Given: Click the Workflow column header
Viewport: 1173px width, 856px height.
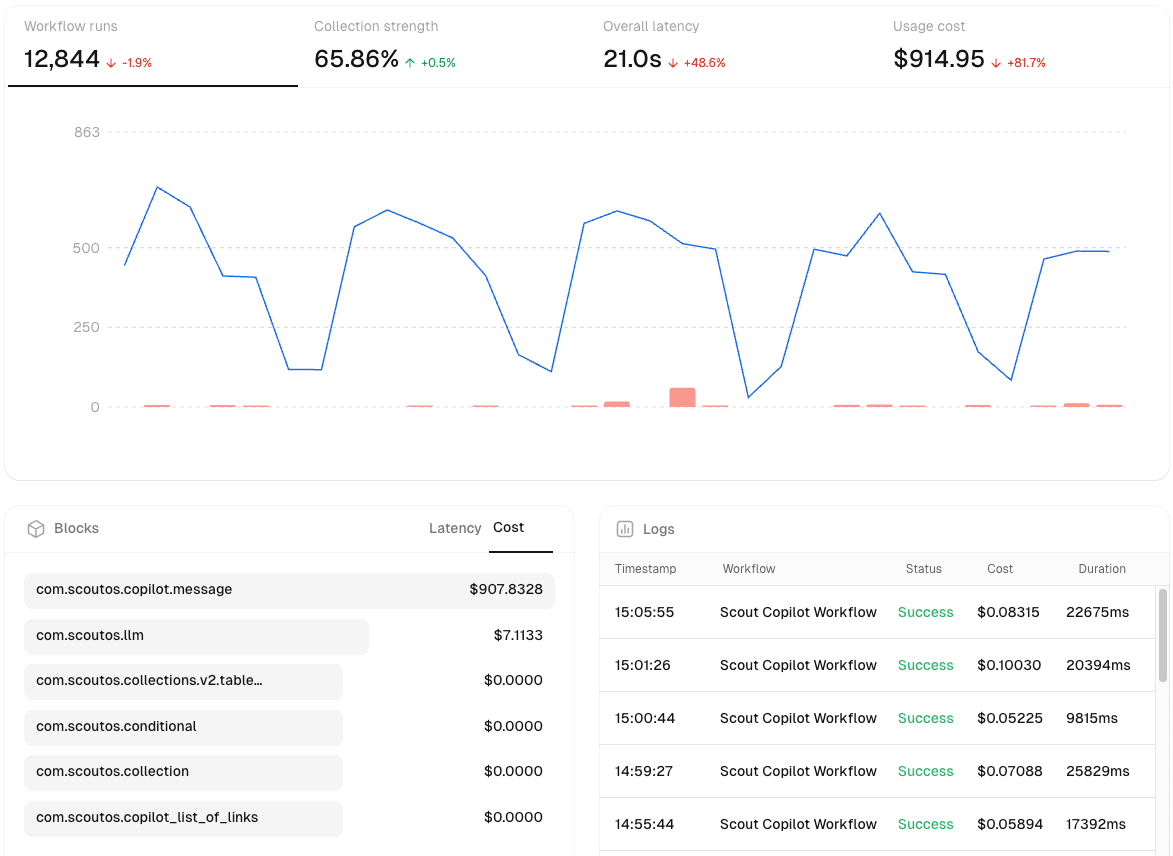Looking at the screenshot, I should [749, 569].
